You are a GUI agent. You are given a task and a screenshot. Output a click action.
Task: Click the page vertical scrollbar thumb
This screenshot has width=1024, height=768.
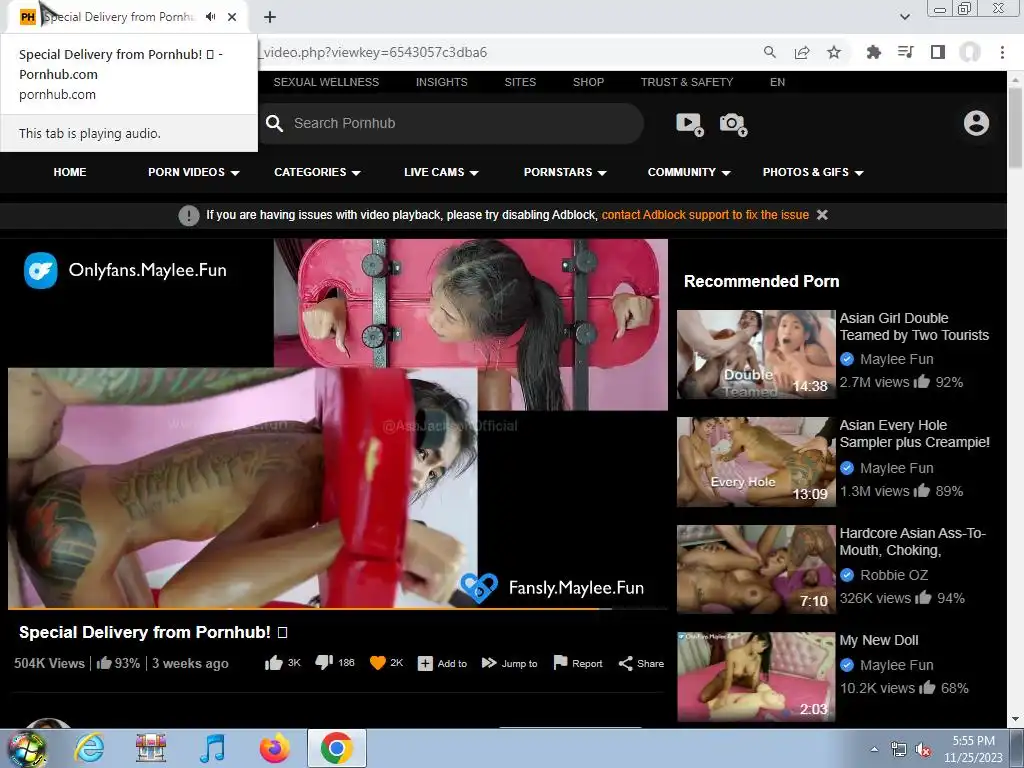(1015, 127)
